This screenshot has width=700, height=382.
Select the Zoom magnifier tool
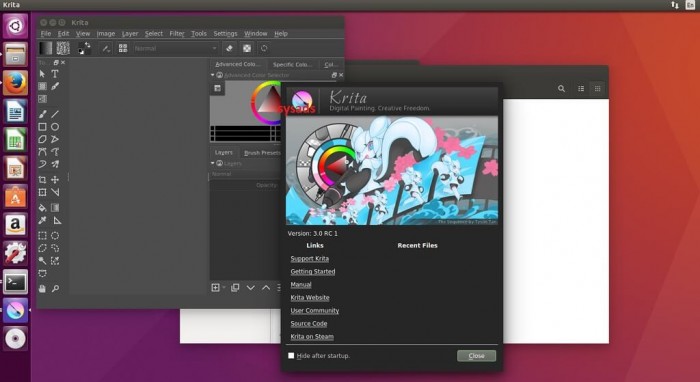[x=55, y=288]
